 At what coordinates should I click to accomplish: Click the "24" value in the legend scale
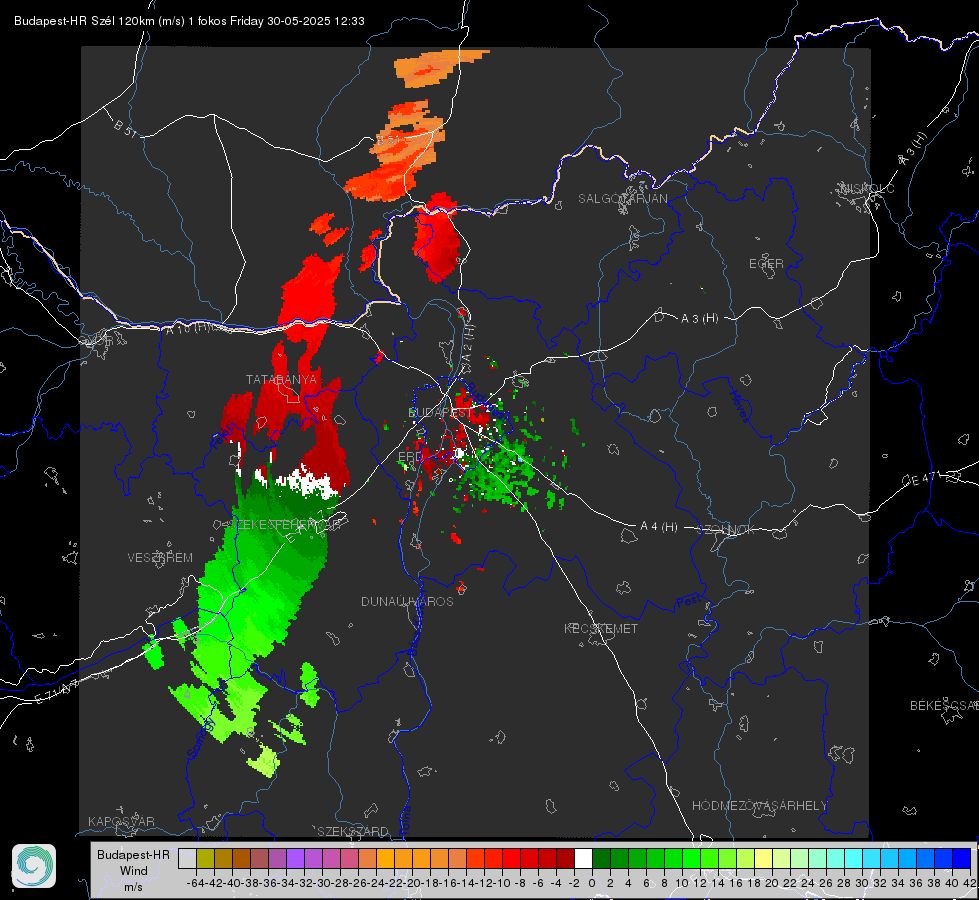807,883
